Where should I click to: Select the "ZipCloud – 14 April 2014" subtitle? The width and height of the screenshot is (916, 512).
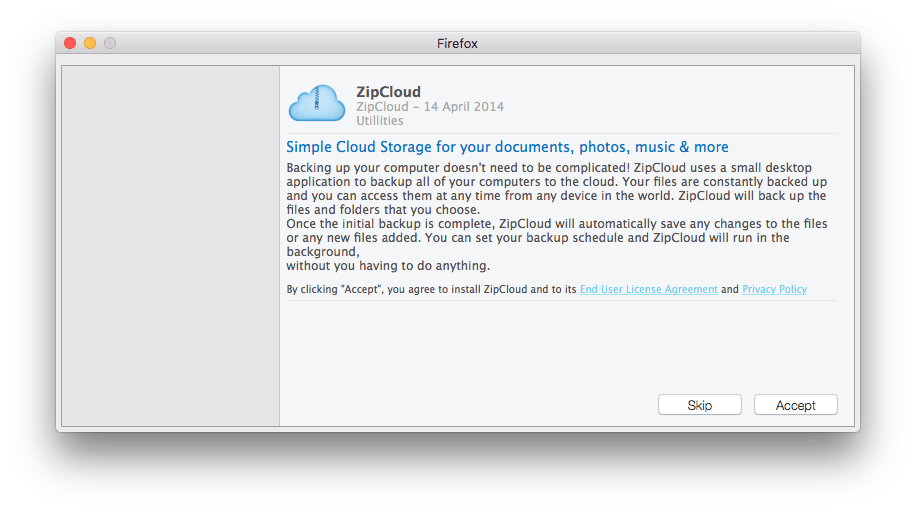tap(430, 107)
